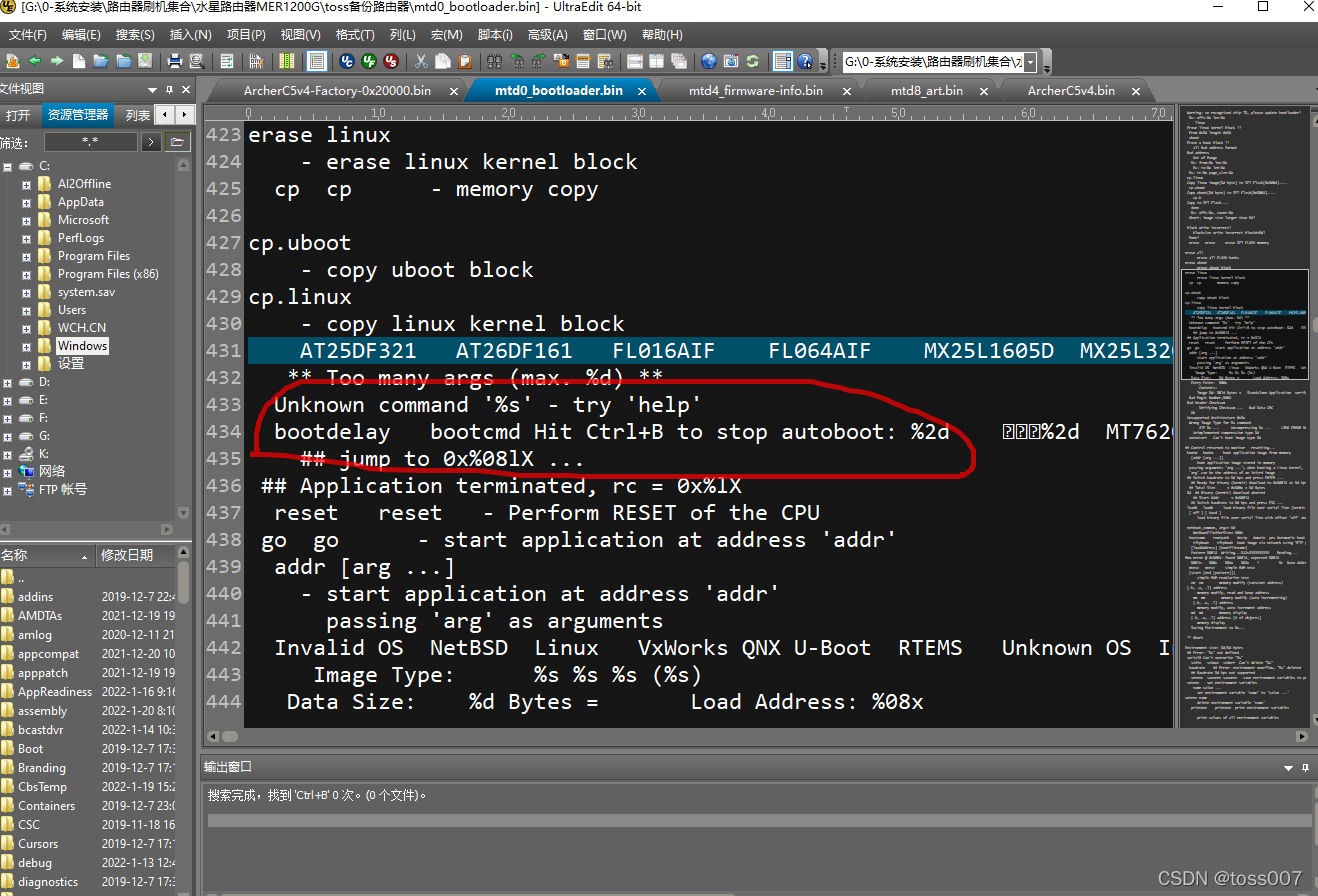This screenshot has height=896, width=1318.
Task: Toggle the file view panel icon
Action: (782, 61)
